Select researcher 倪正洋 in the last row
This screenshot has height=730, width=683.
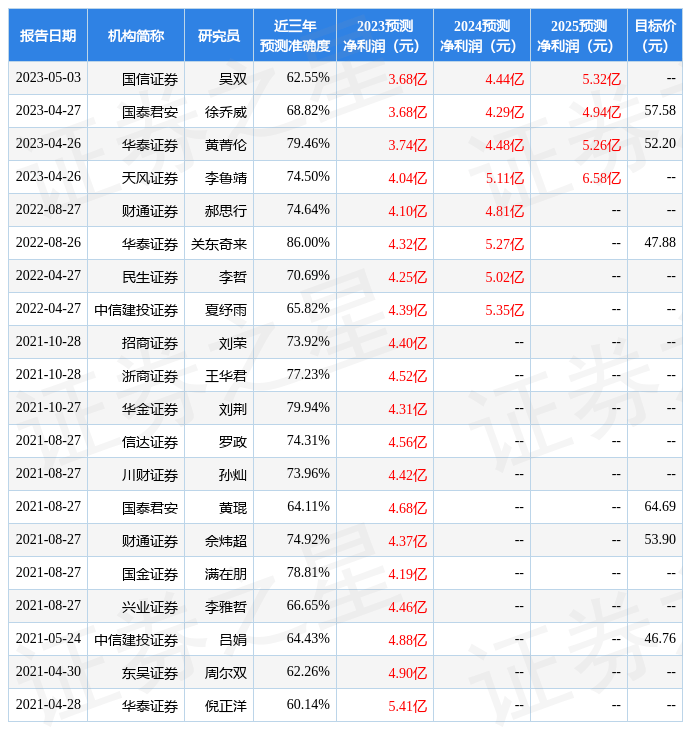point(226,706)
